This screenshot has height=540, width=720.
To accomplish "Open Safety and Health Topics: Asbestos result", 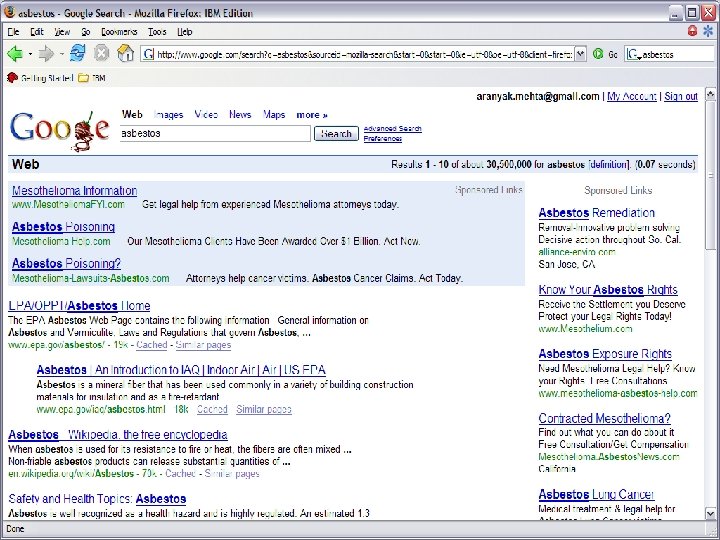I will [97, 499].
